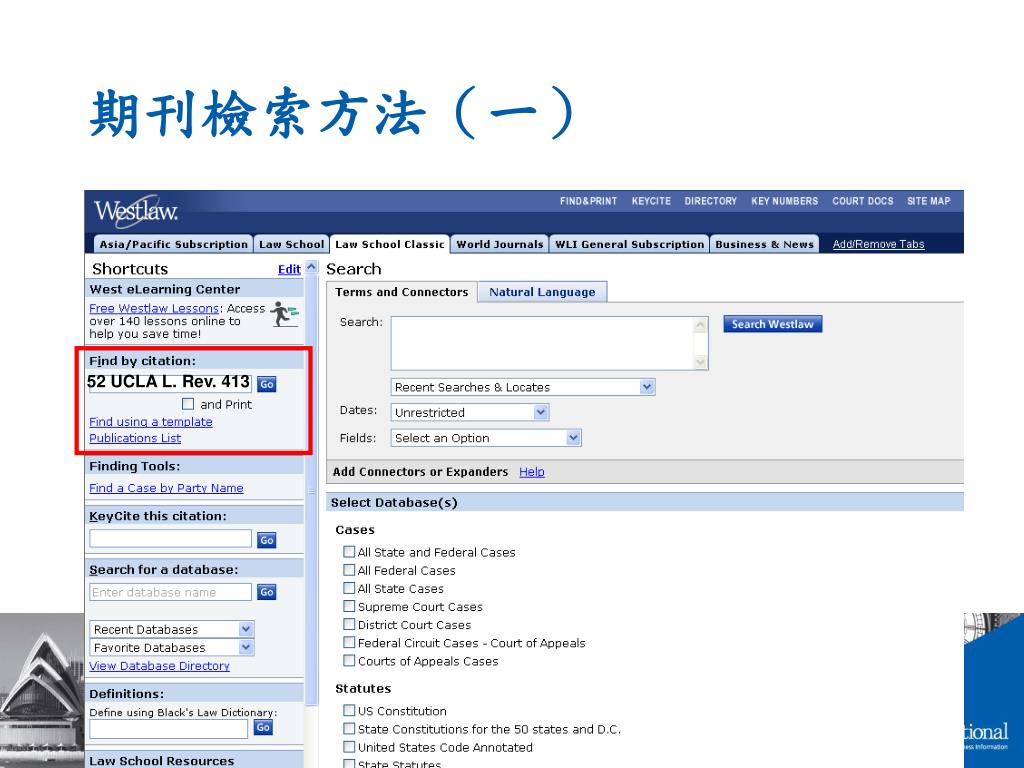This screenshot has width=1024, height=768.
Task: Click Find a Case by Party Name
Action: [x=167, y=488]
